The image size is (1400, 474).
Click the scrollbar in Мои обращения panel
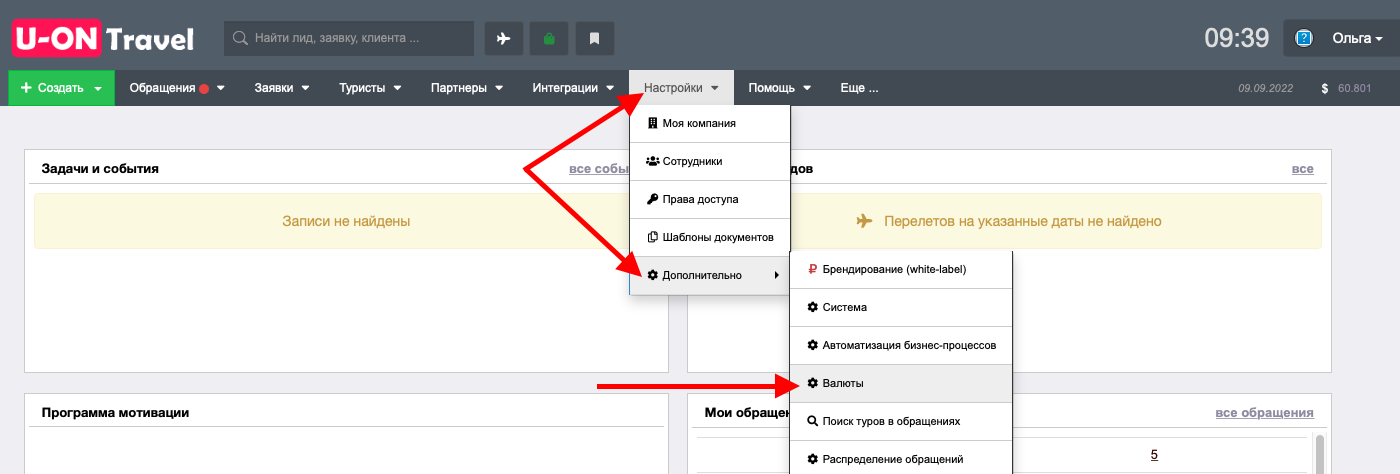point(1322,454)
